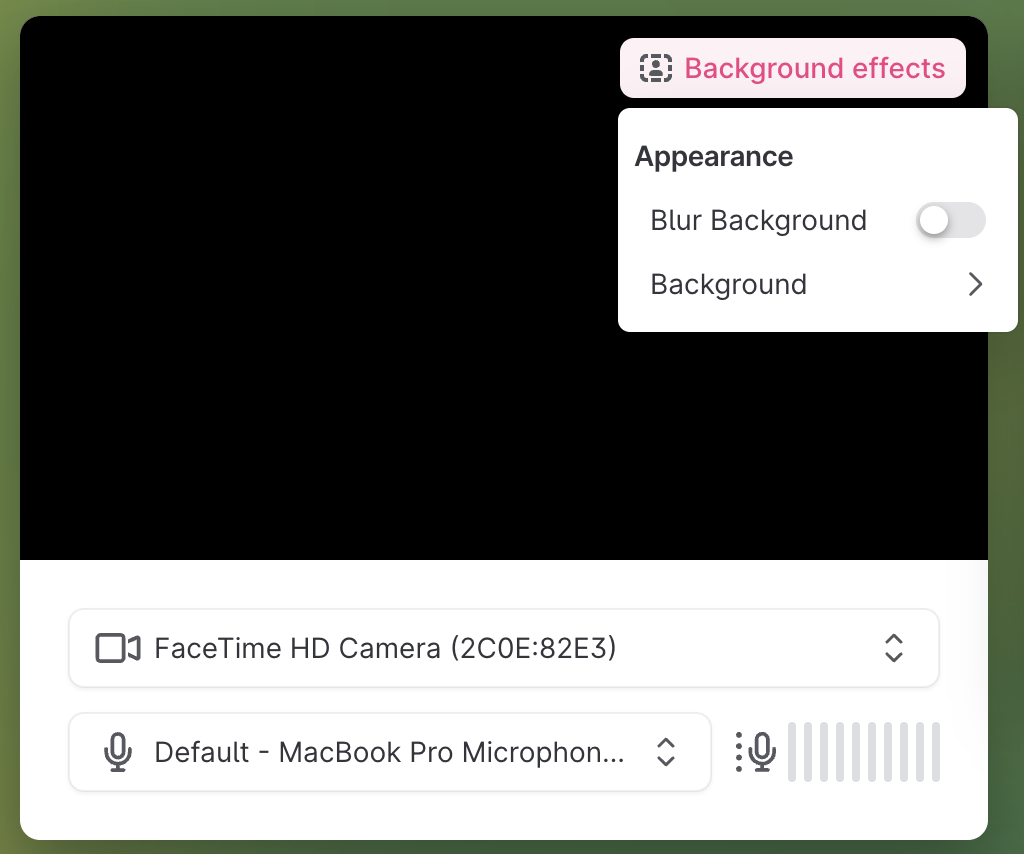Image resolution: width=1024 pixels, height=854 pixels.
Task: Click the audio input level meter
Action: click(864, 752)
